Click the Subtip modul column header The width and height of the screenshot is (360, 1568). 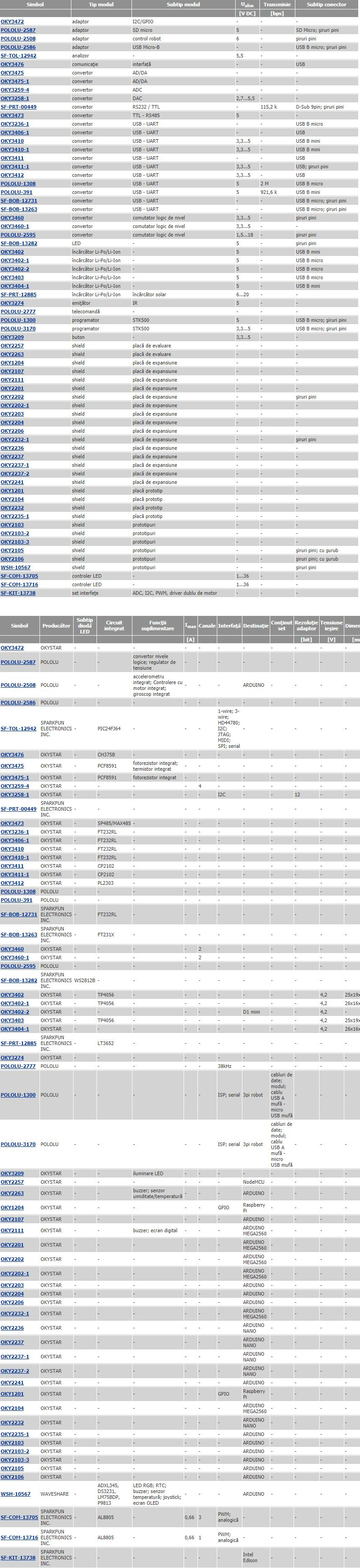pyautogui.click(x=183, y=4)
